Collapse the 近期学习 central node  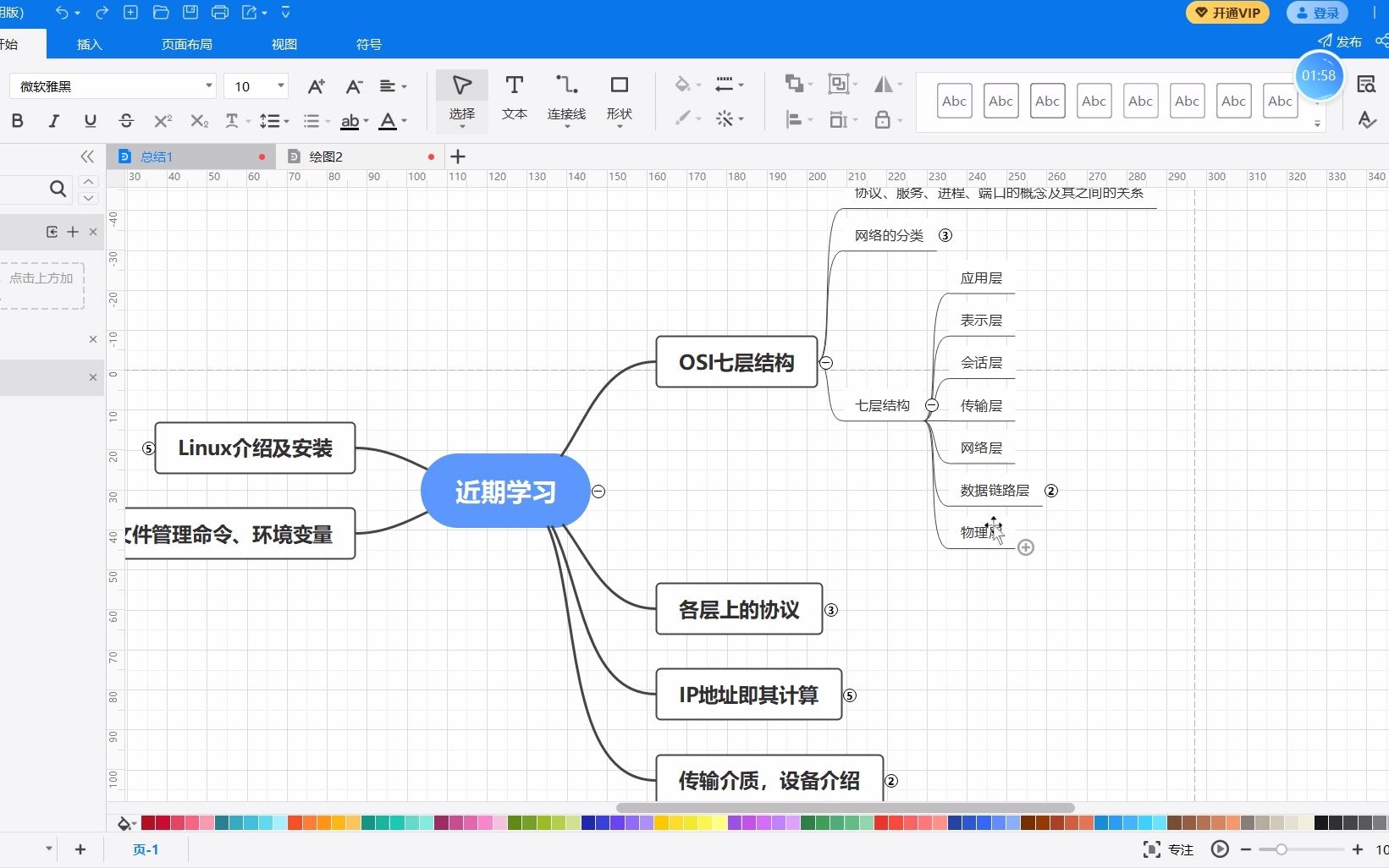click(x=598, y=492)
